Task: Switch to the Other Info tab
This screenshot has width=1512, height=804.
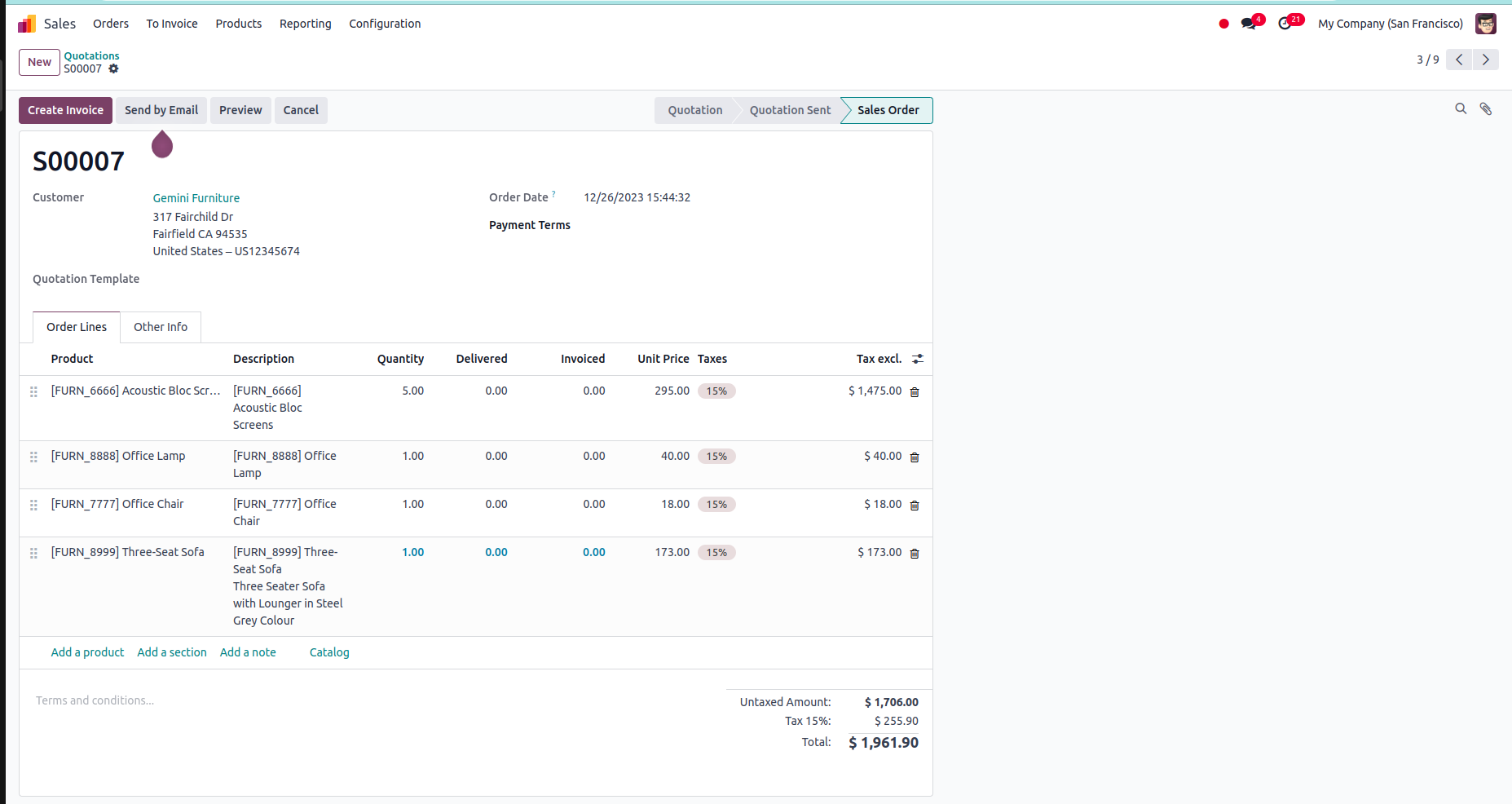Action: (x=161, y=327)
